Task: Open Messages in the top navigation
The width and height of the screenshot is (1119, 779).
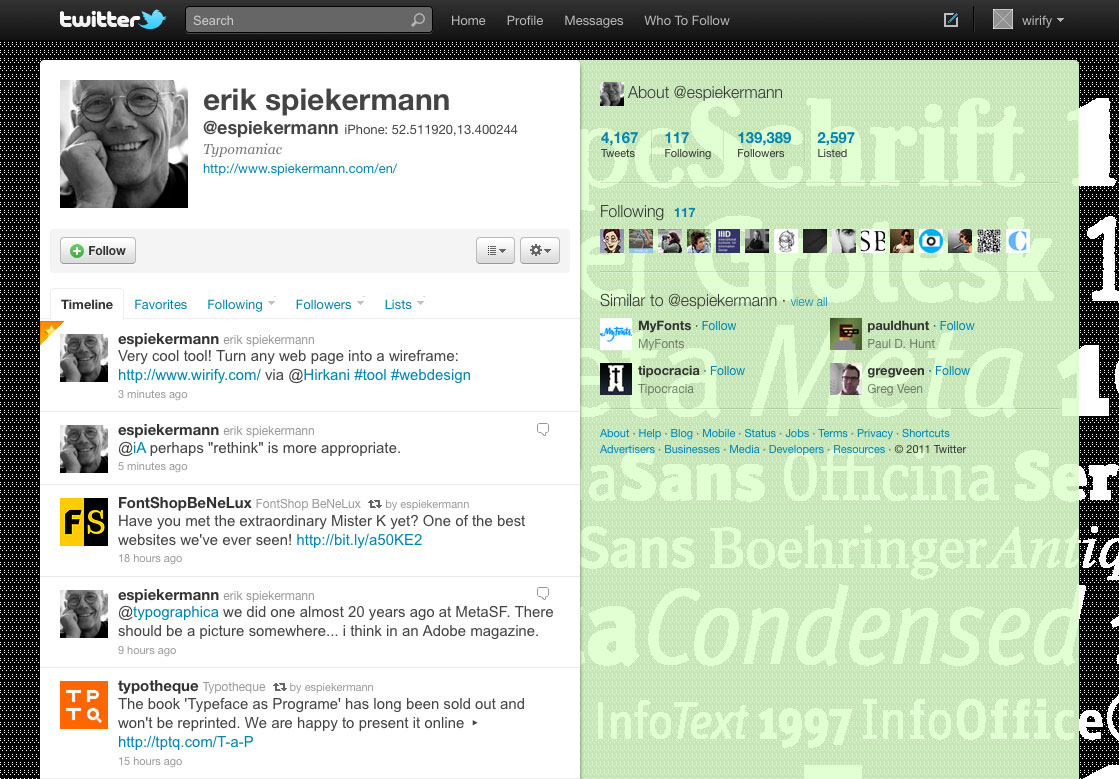Action: coord(594,21)
